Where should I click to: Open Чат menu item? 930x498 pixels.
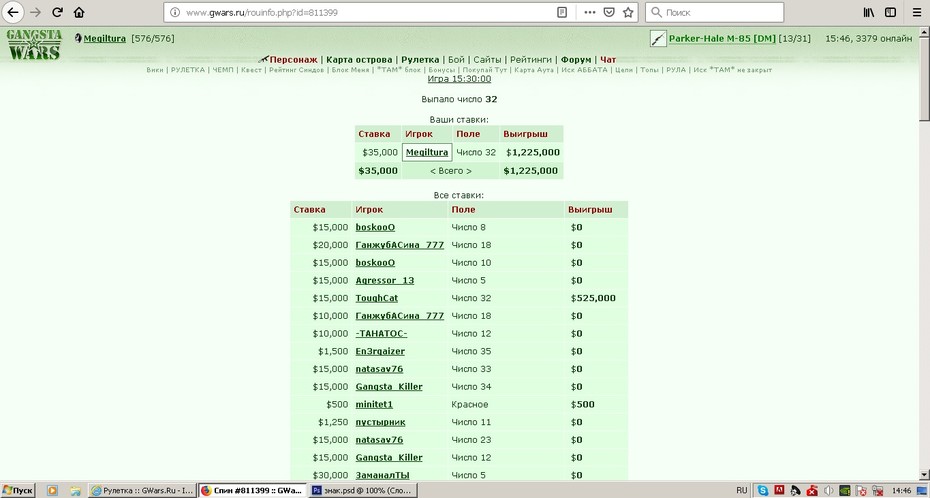pyautogui.click(x=608, y=60)
